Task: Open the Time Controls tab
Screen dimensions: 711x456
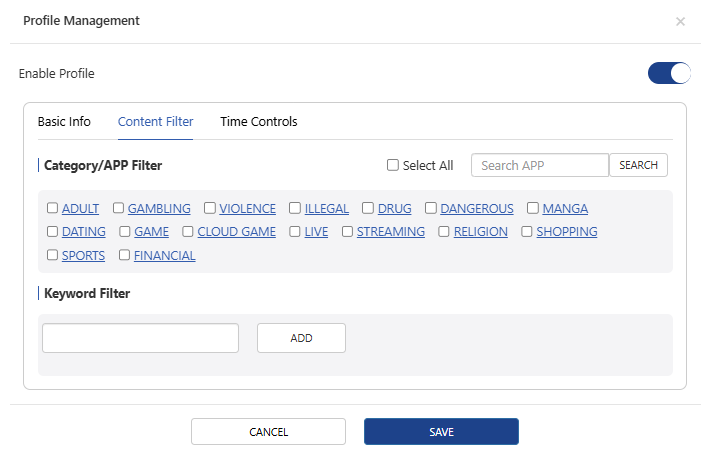Action: tap(258, 122)
